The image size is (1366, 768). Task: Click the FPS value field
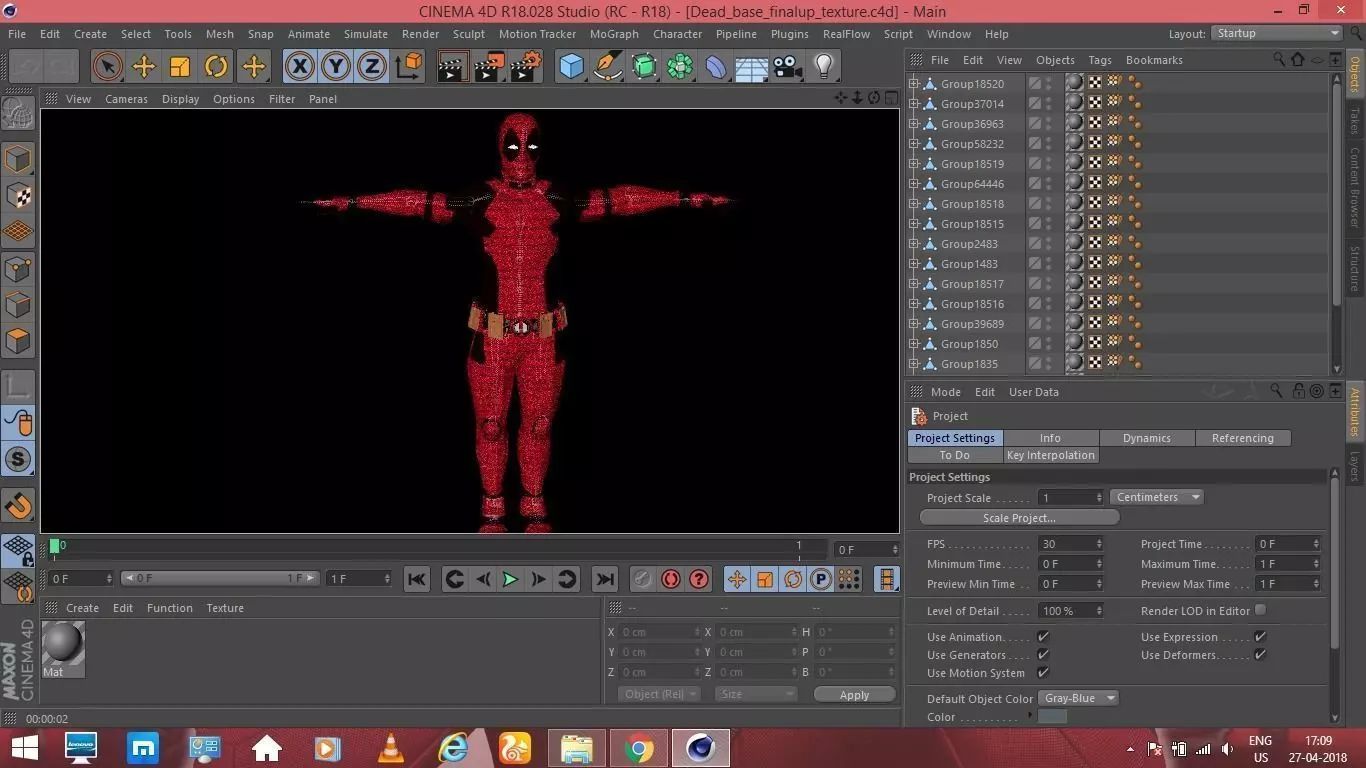click(x=1070, y=544)
